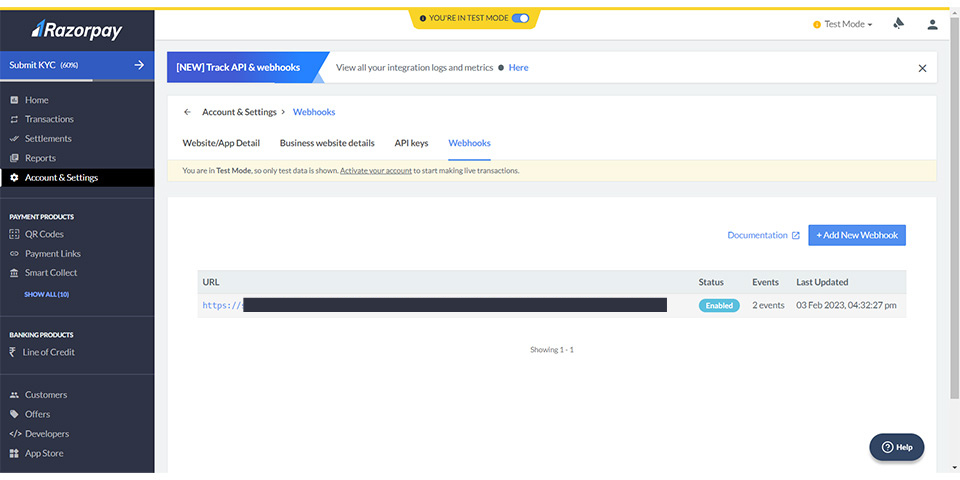Switch to Business website details tab

(x=327, y=143)
